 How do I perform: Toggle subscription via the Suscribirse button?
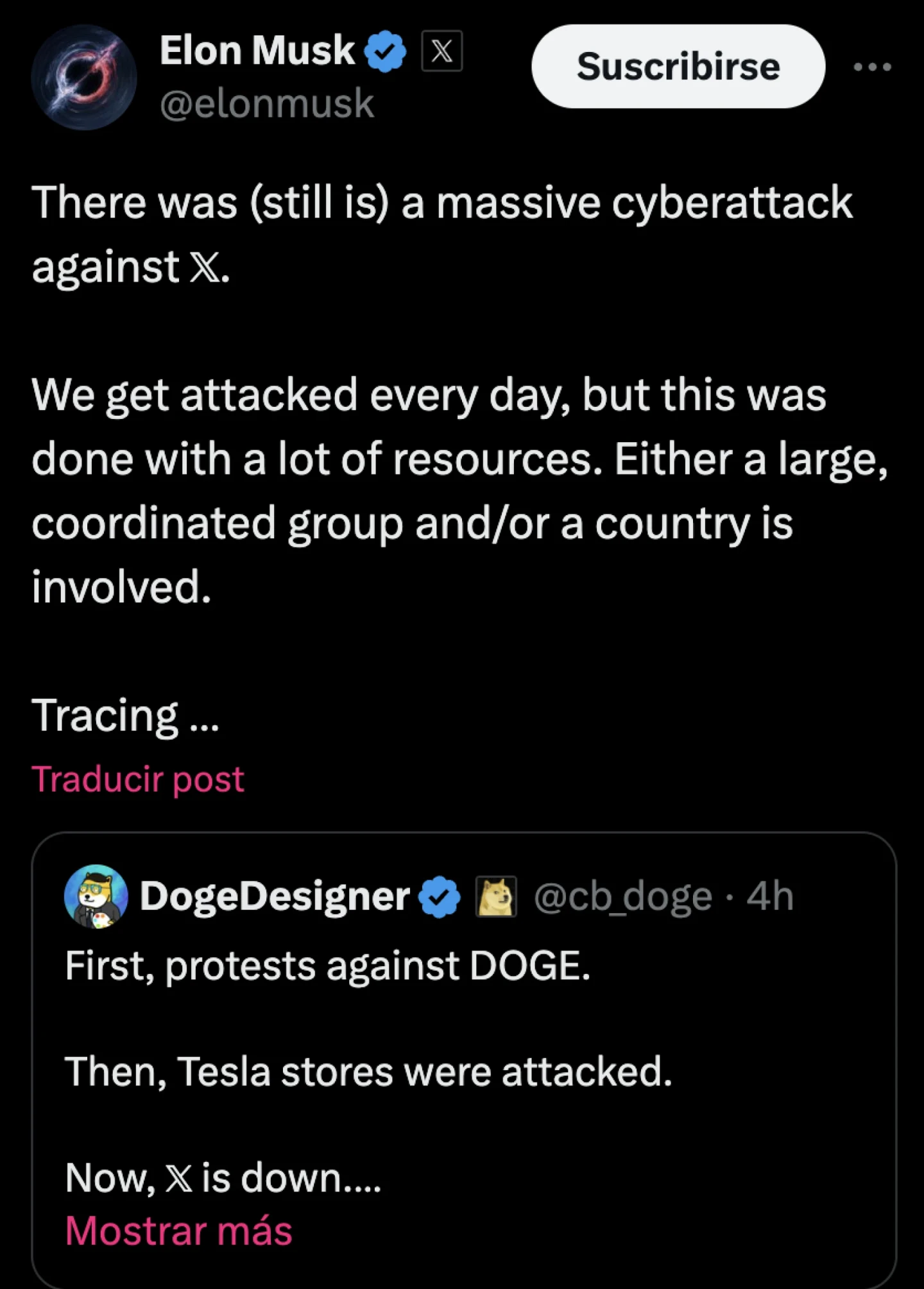[678, 66]
